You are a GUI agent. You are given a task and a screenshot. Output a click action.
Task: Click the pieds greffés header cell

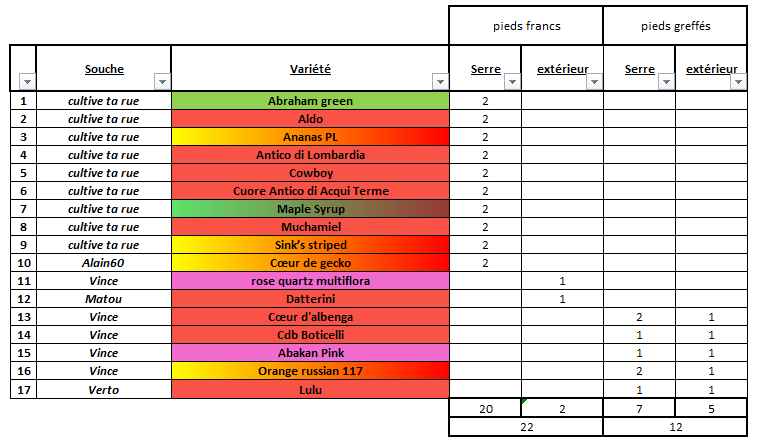pyautogui.click(x=675, y=26)
